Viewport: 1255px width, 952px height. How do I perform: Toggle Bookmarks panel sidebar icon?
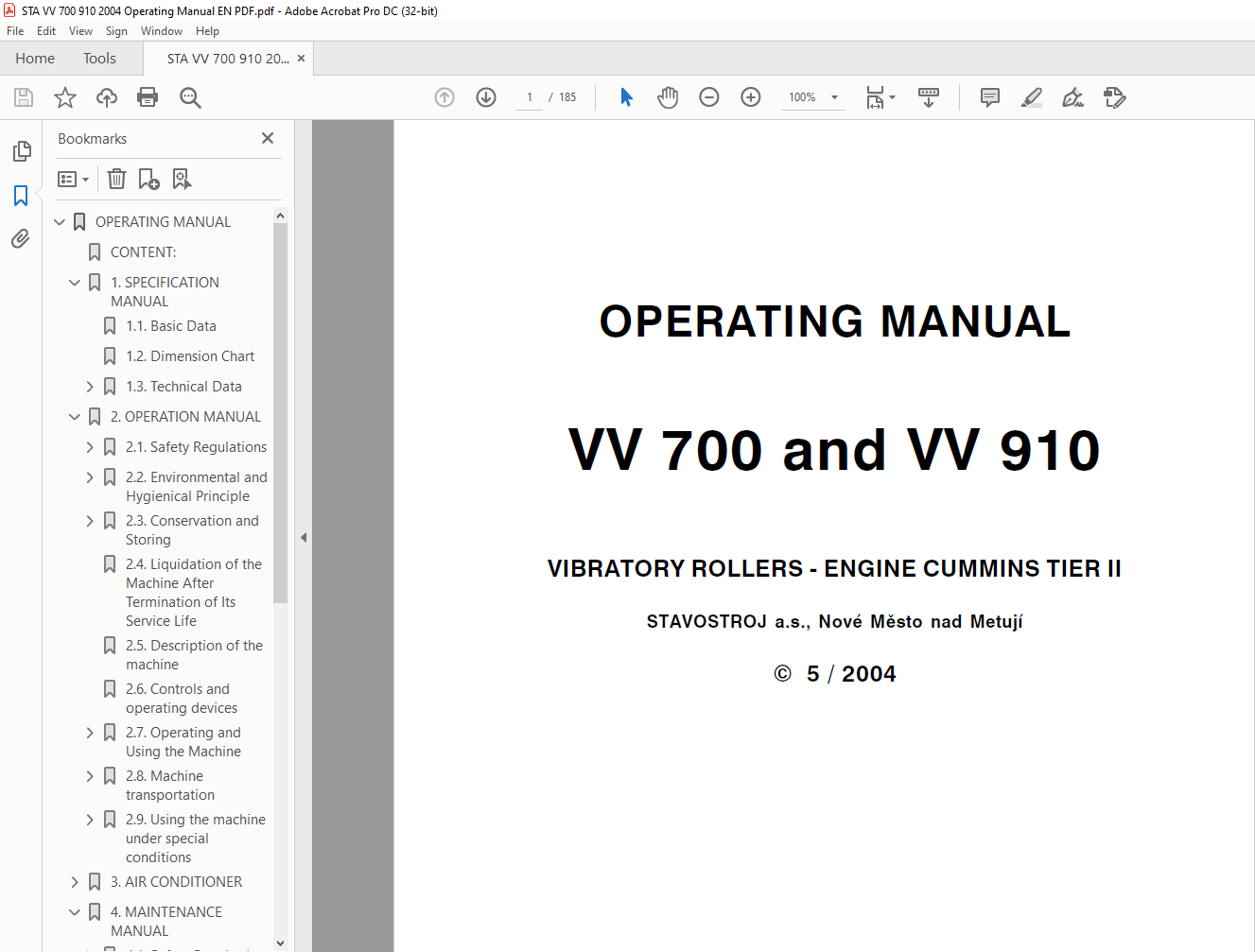pyautogui.click(x=21, y=196)
